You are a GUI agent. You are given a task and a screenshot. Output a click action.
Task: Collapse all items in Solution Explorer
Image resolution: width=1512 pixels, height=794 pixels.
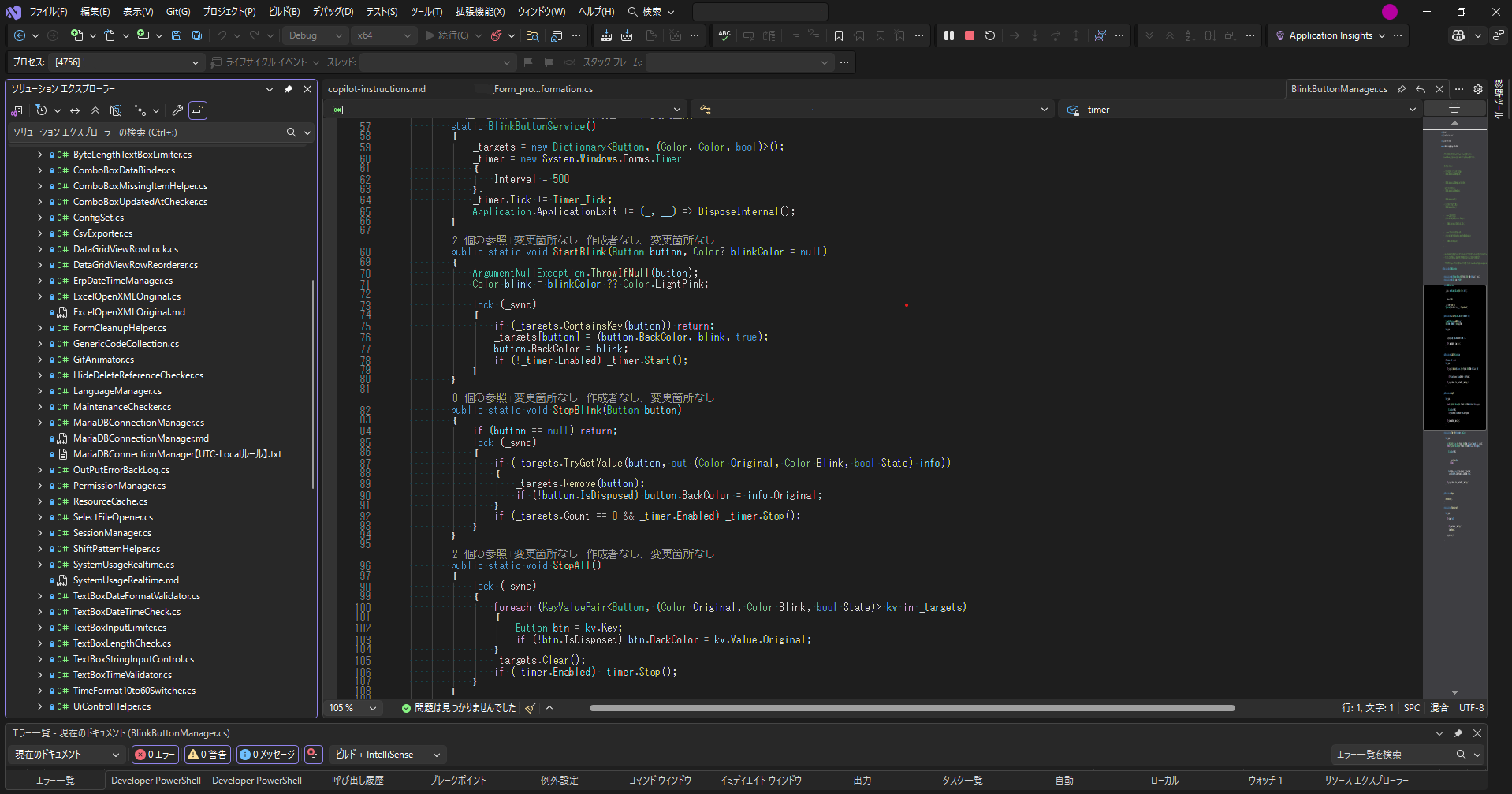tap(95, 110)
